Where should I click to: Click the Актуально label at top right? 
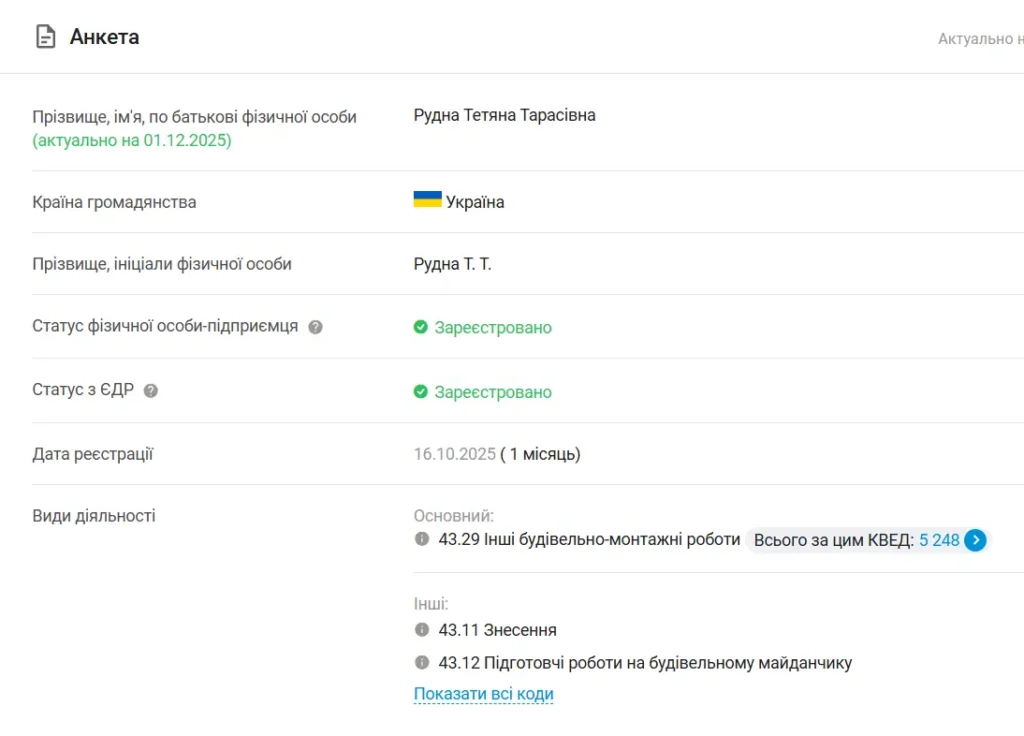coord(979,39)
